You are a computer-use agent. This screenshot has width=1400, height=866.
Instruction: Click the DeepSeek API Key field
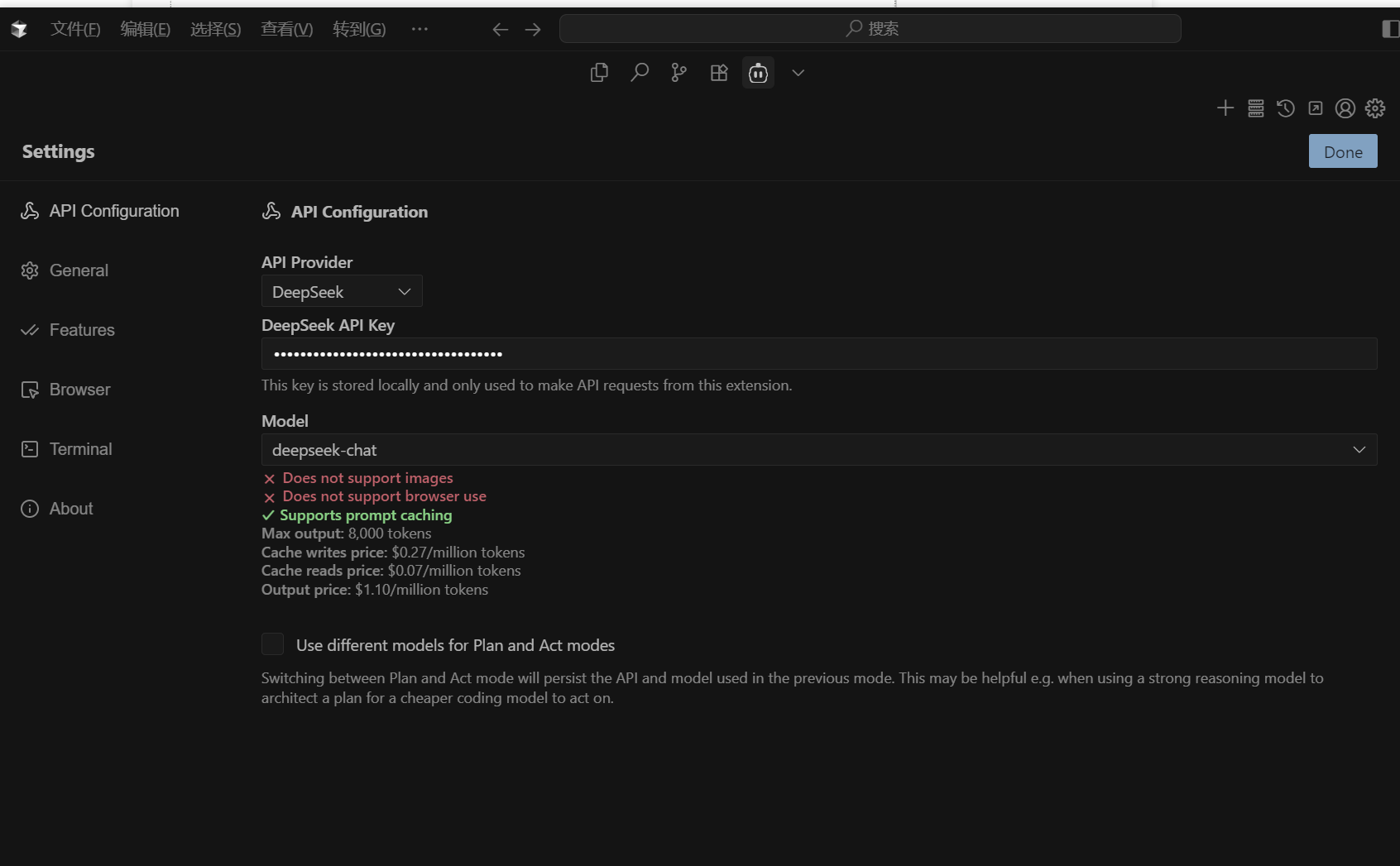click(819, 354)
